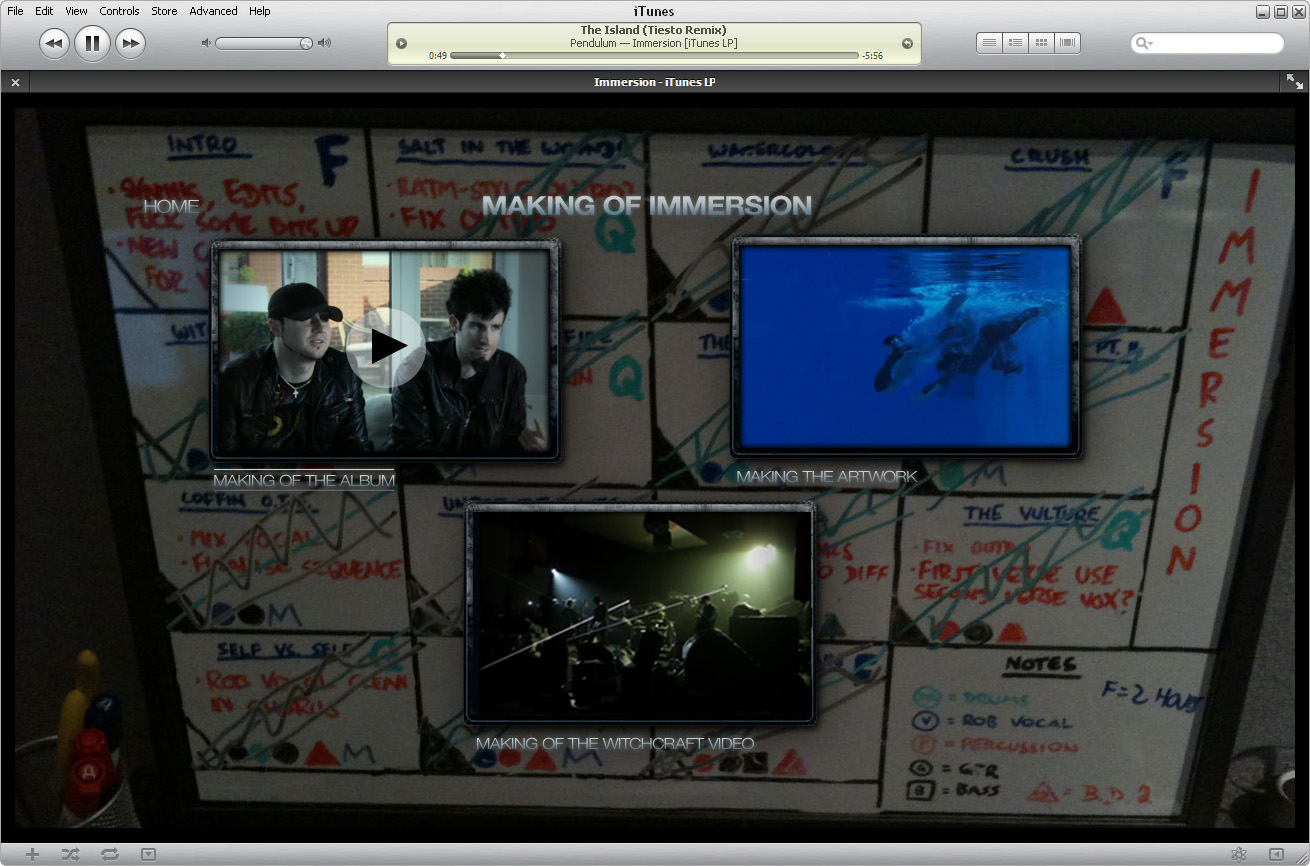Screen dimensions: 1310x866
Task: Click the song title The Island (Tiesto Remix)
Action: tap(654, 30)
